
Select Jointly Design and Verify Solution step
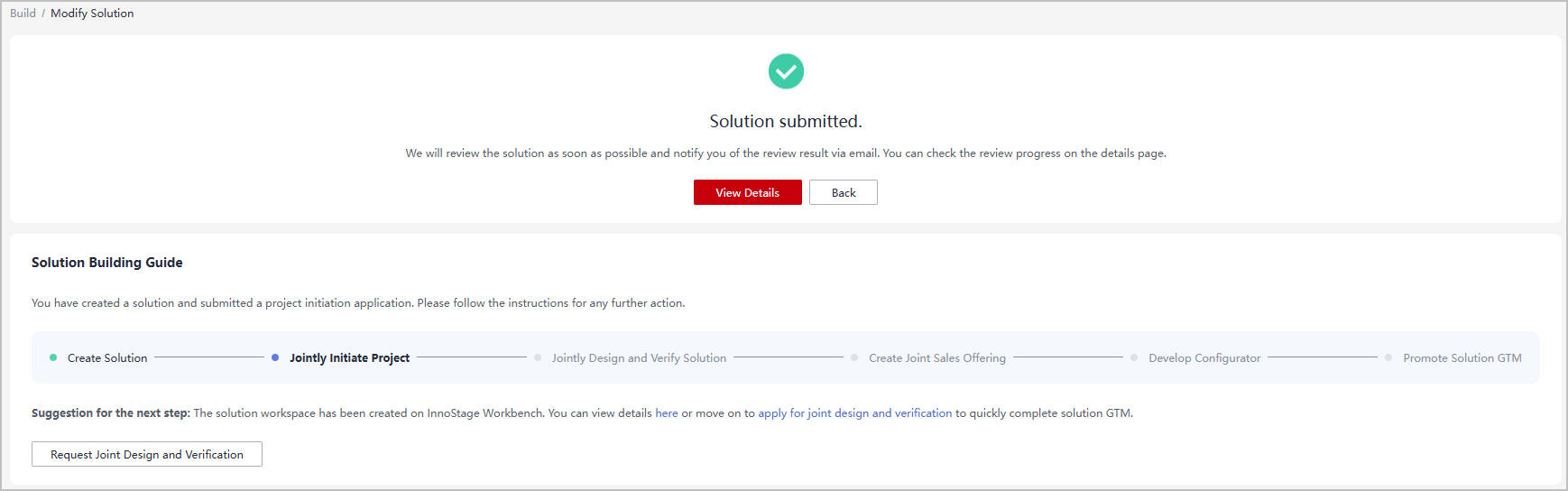pyautogui.click(x=639, y=358)
